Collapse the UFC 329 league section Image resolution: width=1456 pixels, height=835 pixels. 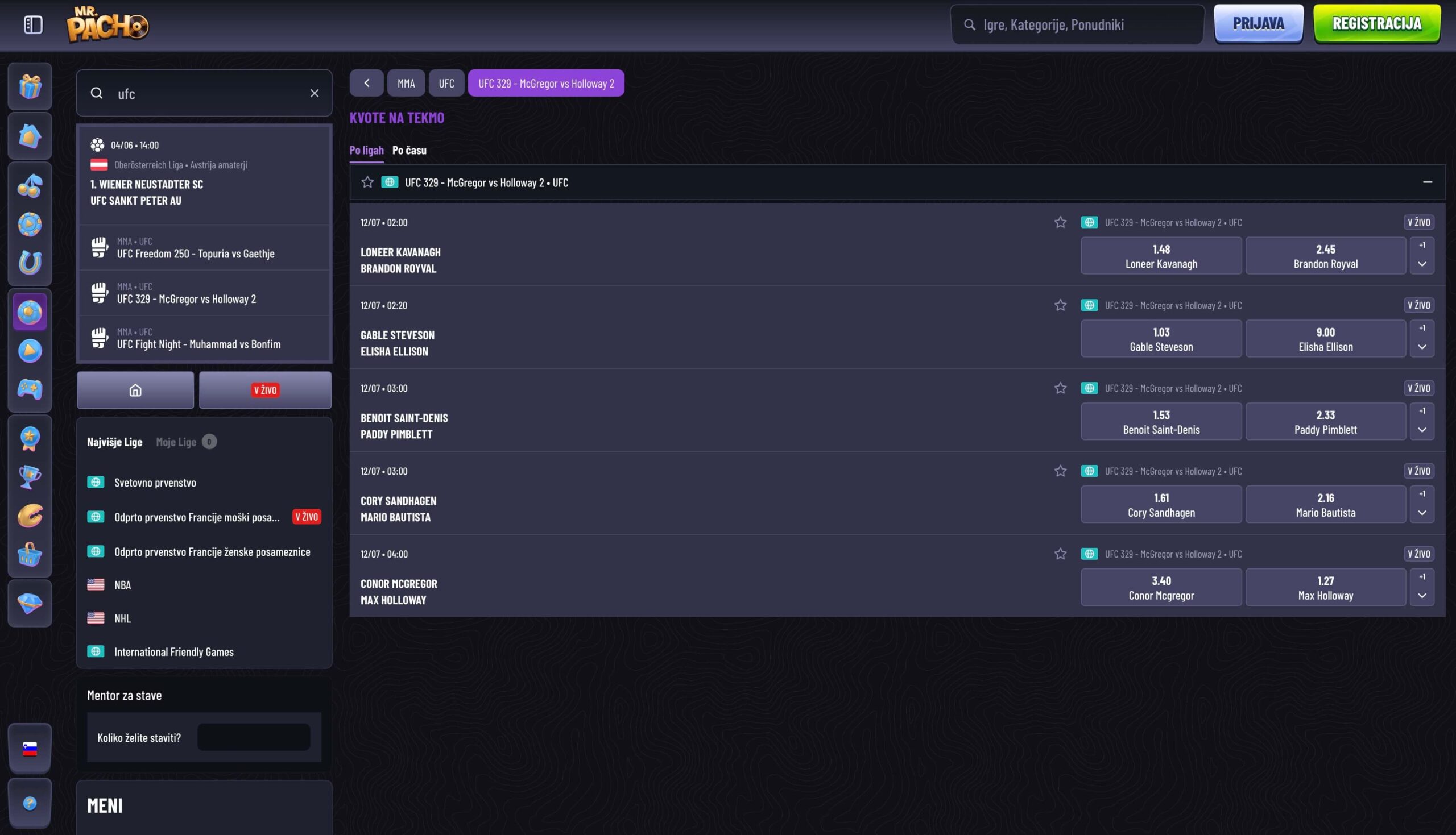[1428, 182]
